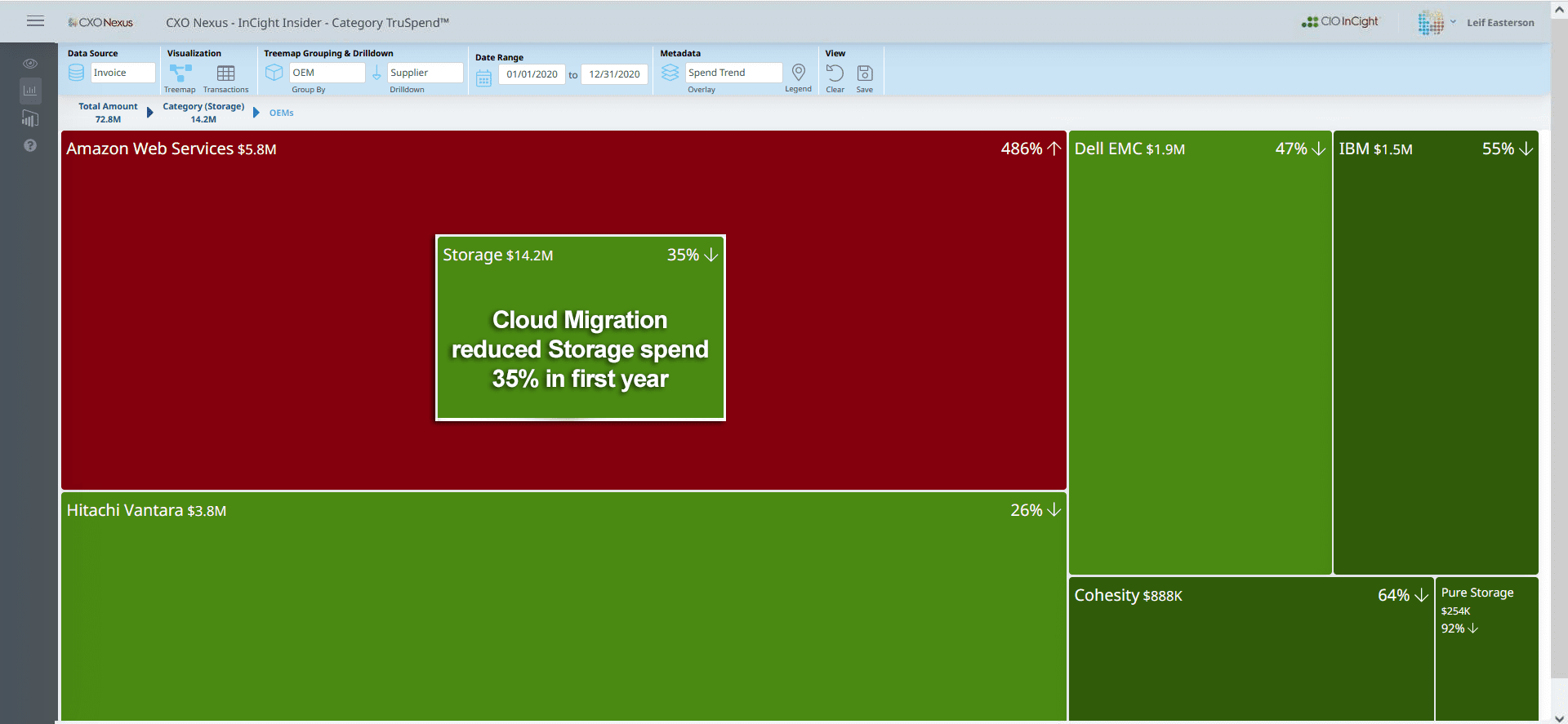
Task: Go to Total Amount breadcrumb level
Action: point(108,112)
